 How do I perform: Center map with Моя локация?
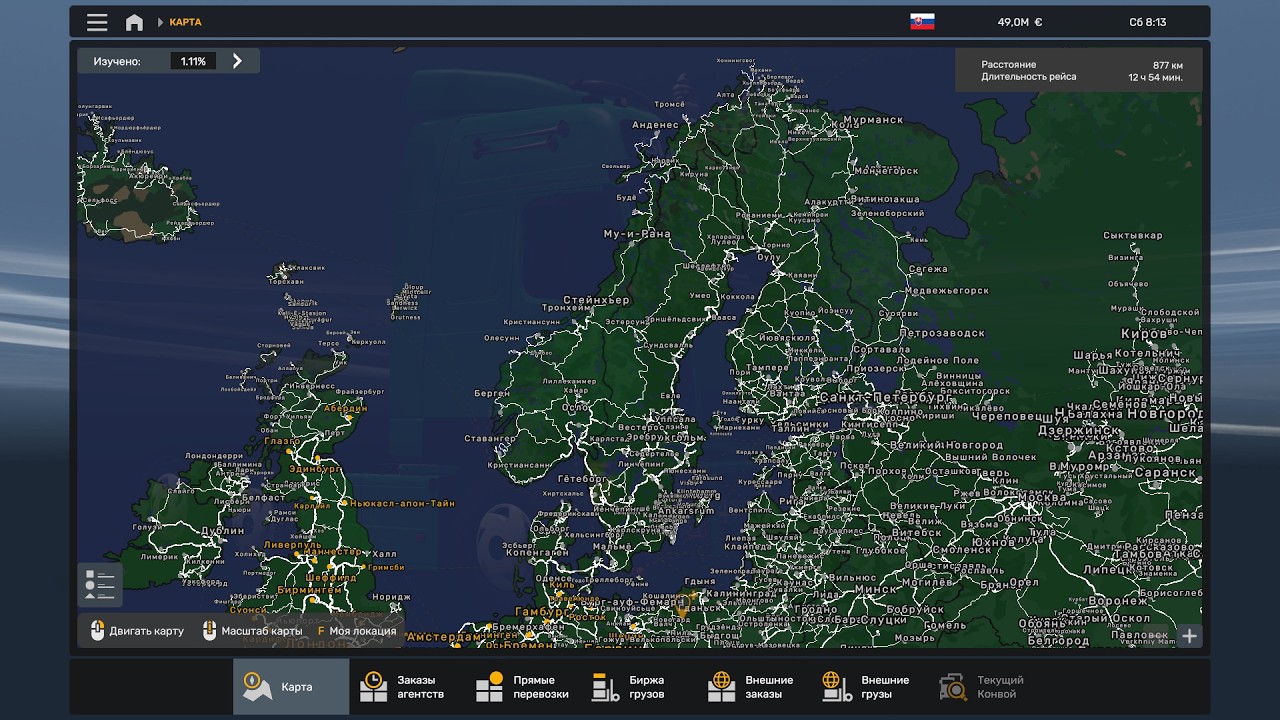point(357,631)
